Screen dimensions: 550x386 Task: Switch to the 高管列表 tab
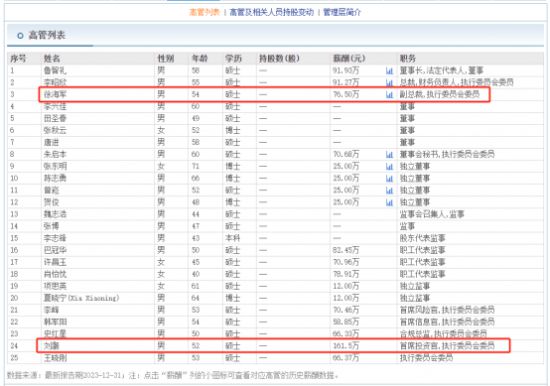click(x=204, y=12)
